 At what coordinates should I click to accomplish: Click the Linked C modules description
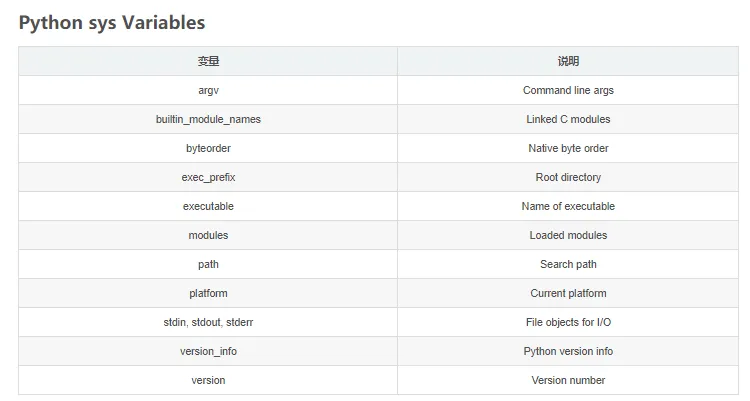(568, 119)
